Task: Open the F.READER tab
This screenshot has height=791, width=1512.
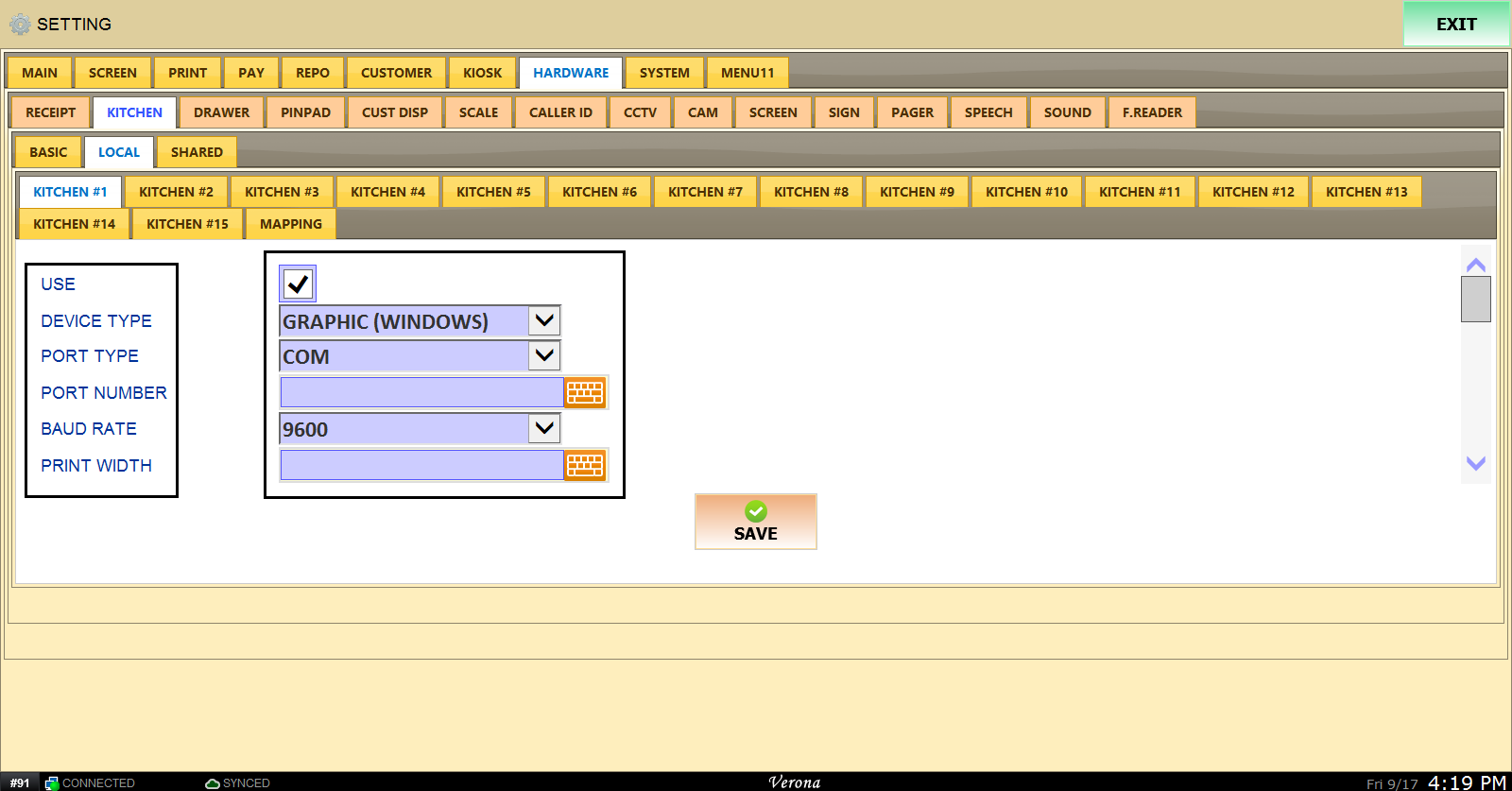Action: 1152,112
